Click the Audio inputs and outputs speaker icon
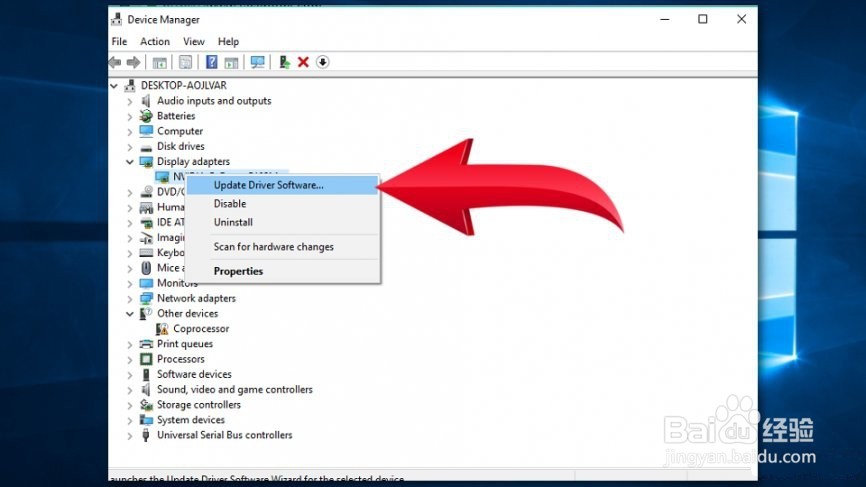The width and height of the screenshot is (866, 487). pyautogui.click(x=146, y=100)
